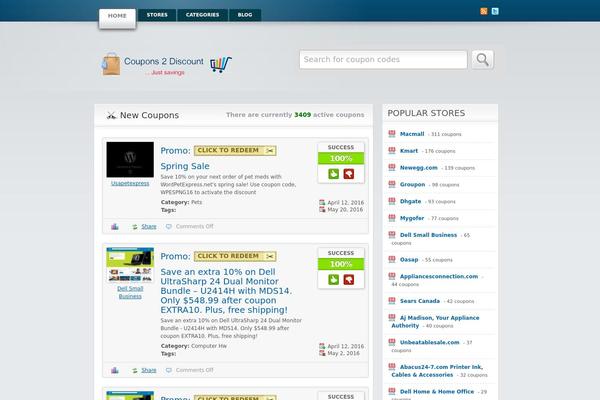Open the Unbeatablesale.com store link
The height and width of the screenshot is (400, 600).
coord(429,342)
